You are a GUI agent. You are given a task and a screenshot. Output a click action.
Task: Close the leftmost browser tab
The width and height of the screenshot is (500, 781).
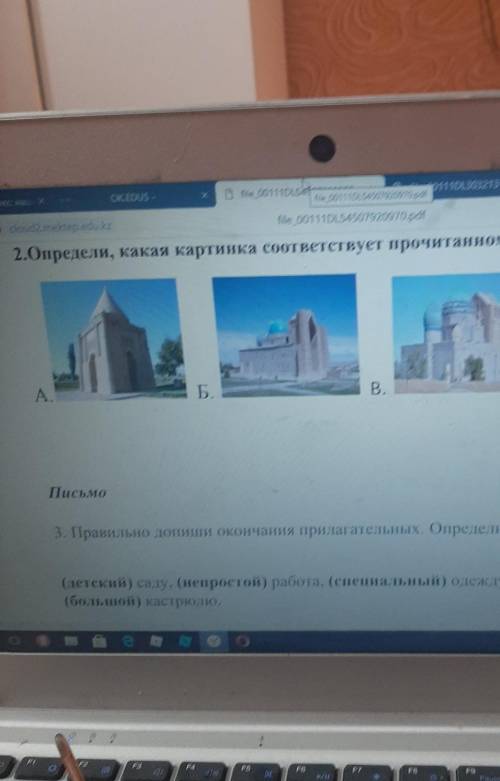[42, 202]
